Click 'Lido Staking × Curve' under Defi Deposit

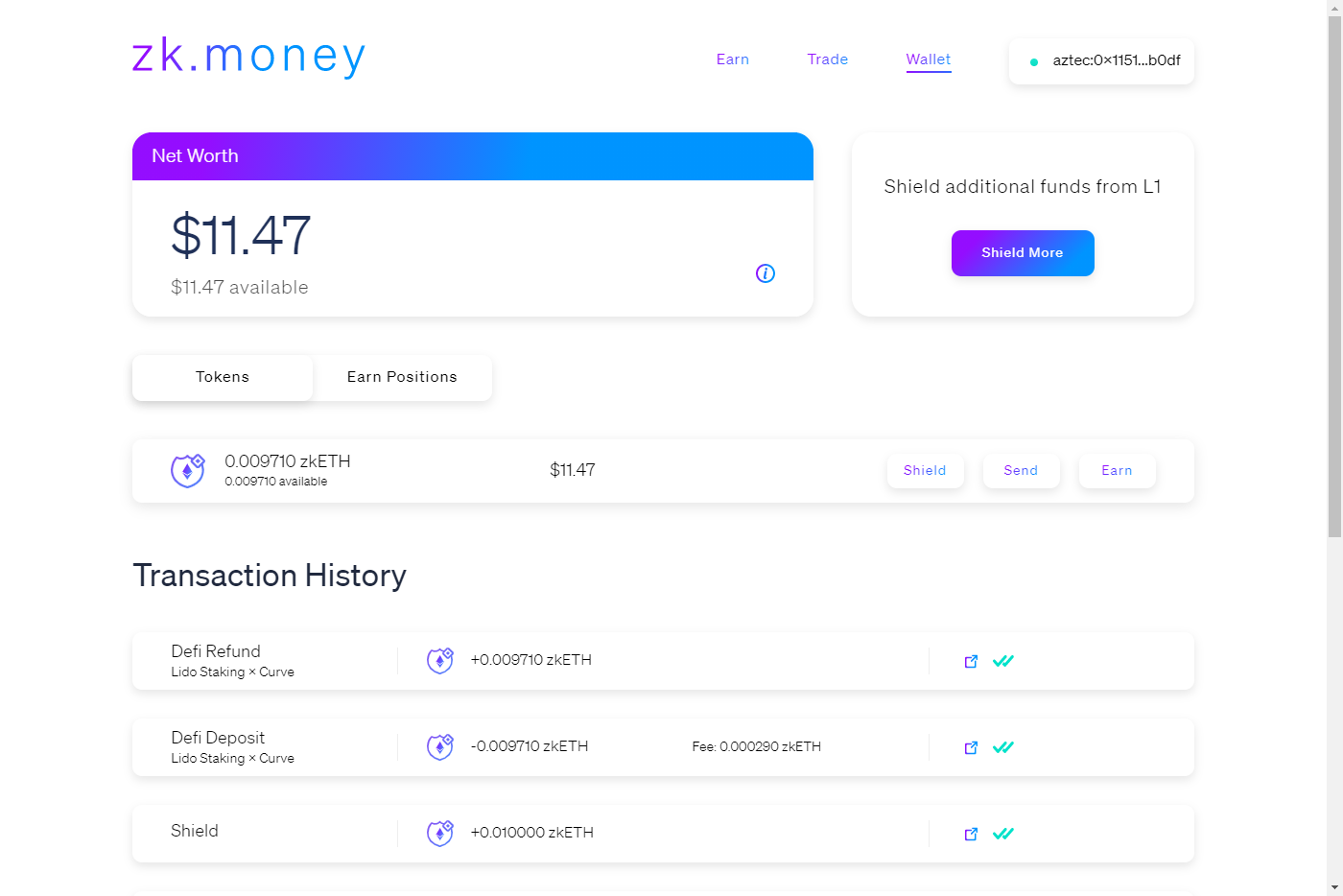233,759
